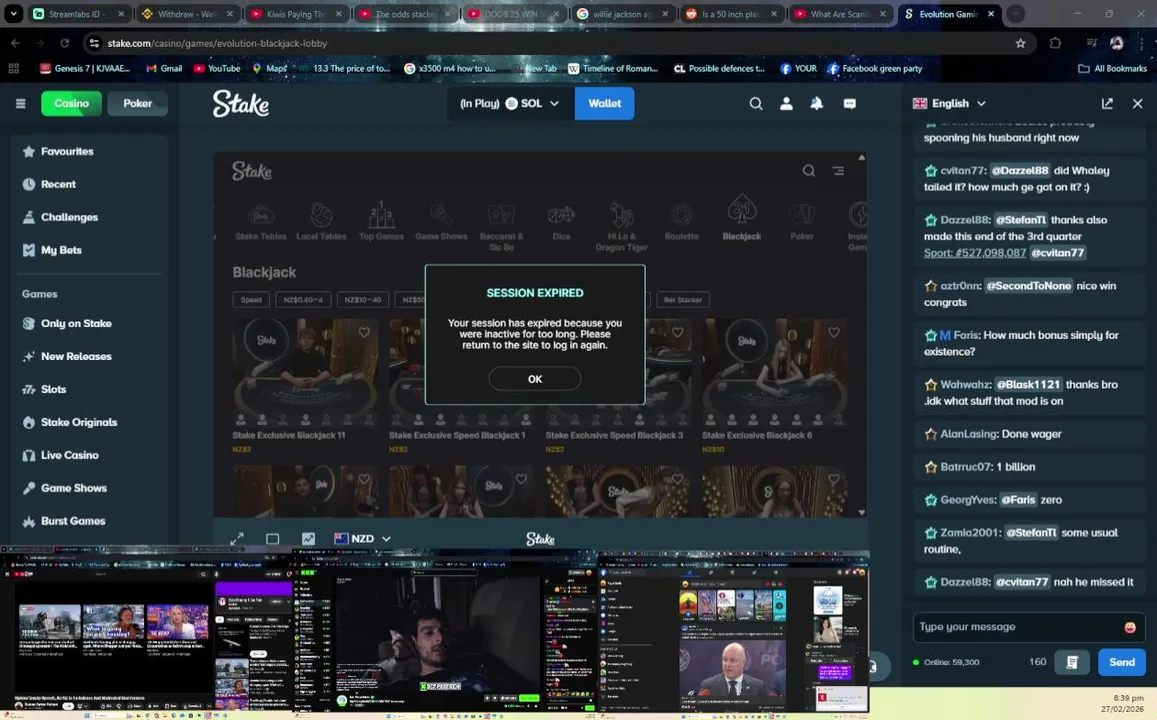Image resolution: width=1157 pixels, height=720 pixels.
Task: Open Stake Originals in the sidebar
Action: (89, 422)
